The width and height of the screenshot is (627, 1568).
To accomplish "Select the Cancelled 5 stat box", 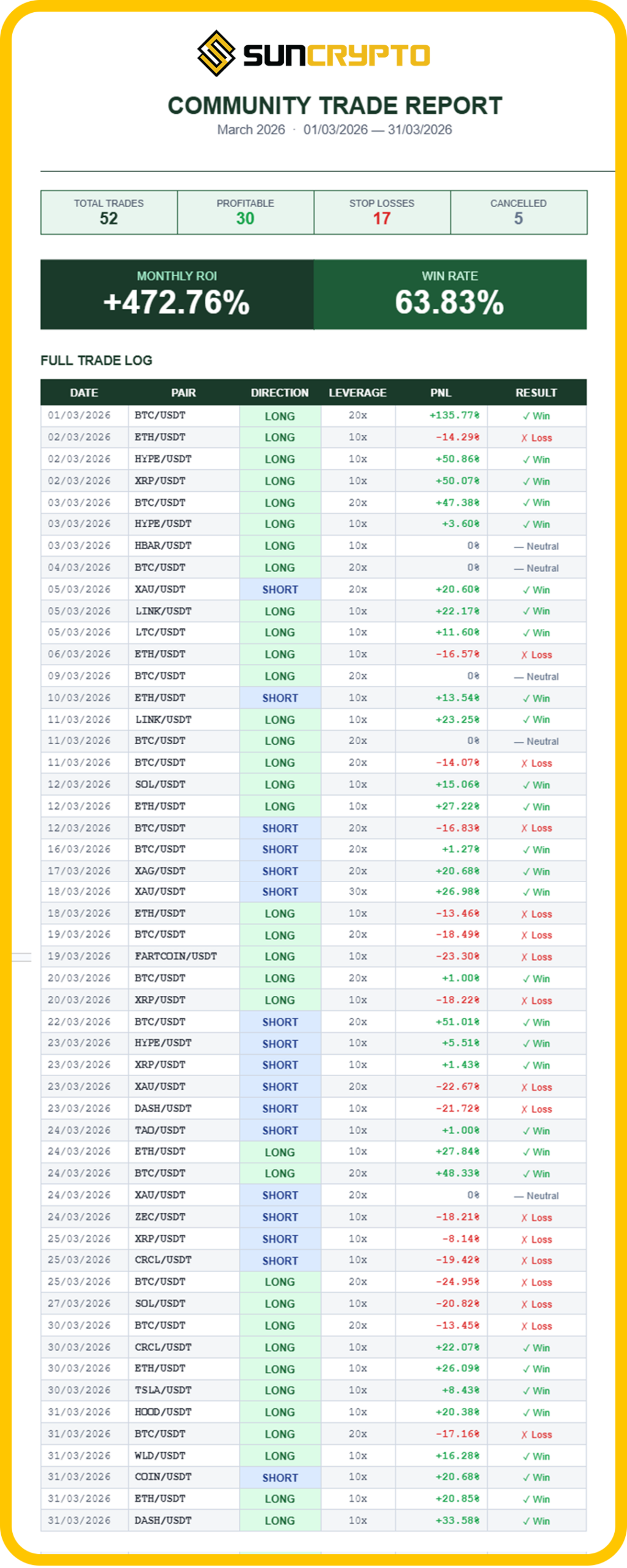I will [519, 212].
